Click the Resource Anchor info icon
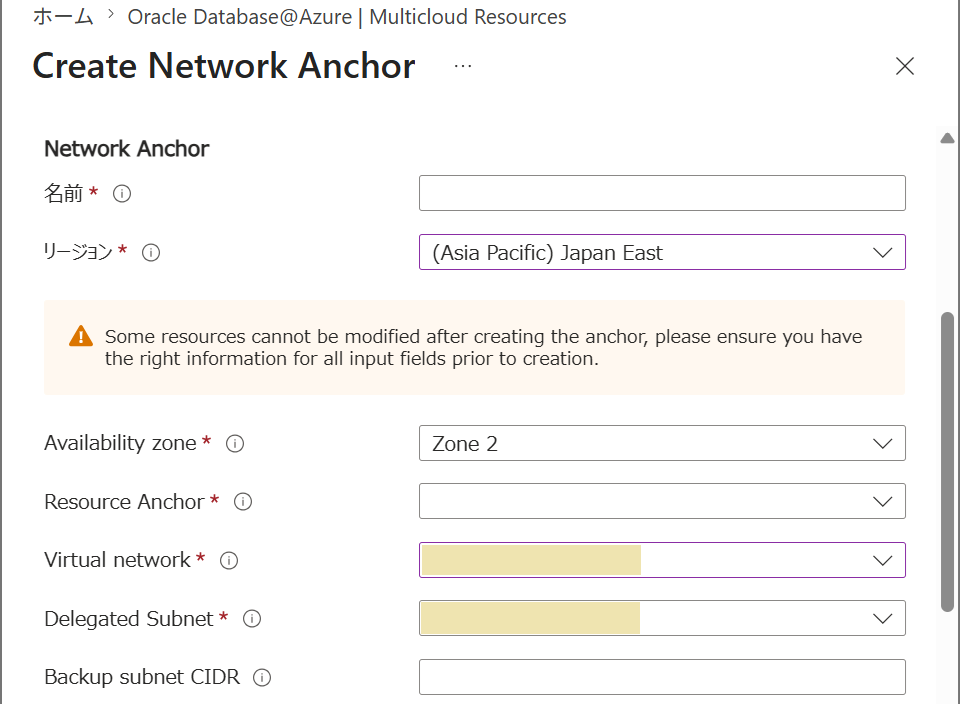Screen dimensions: 960x704 coord(243,502)
